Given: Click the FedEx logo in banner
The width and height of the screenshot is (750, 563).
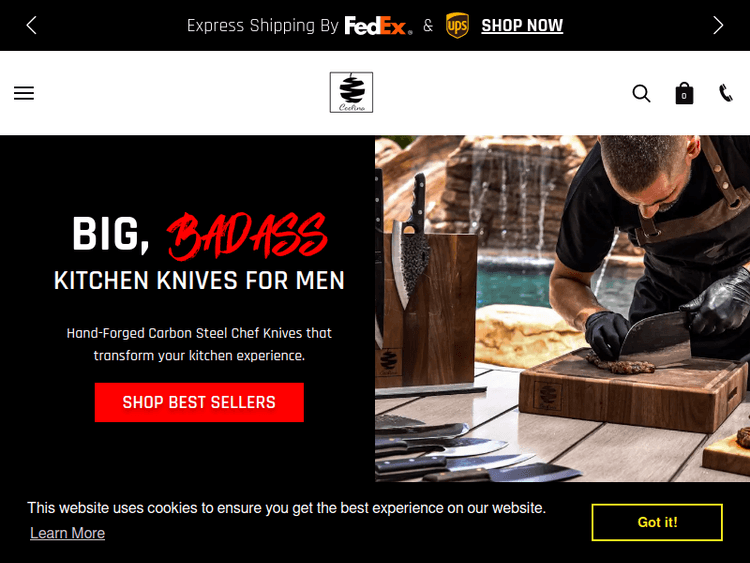Looking at the screenshot, I should coord(378,26).
